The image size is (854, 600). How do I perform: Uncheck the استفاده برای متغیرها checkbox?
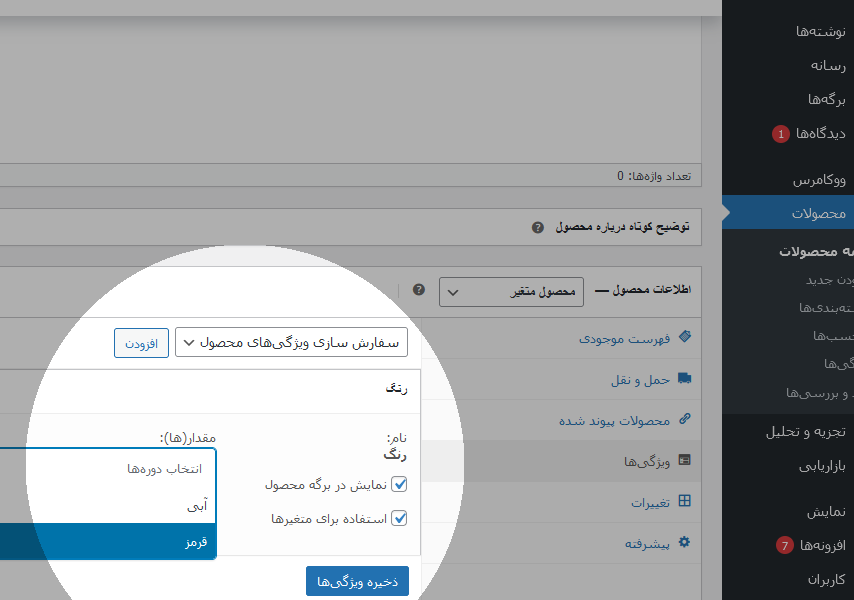coord(400,518)
